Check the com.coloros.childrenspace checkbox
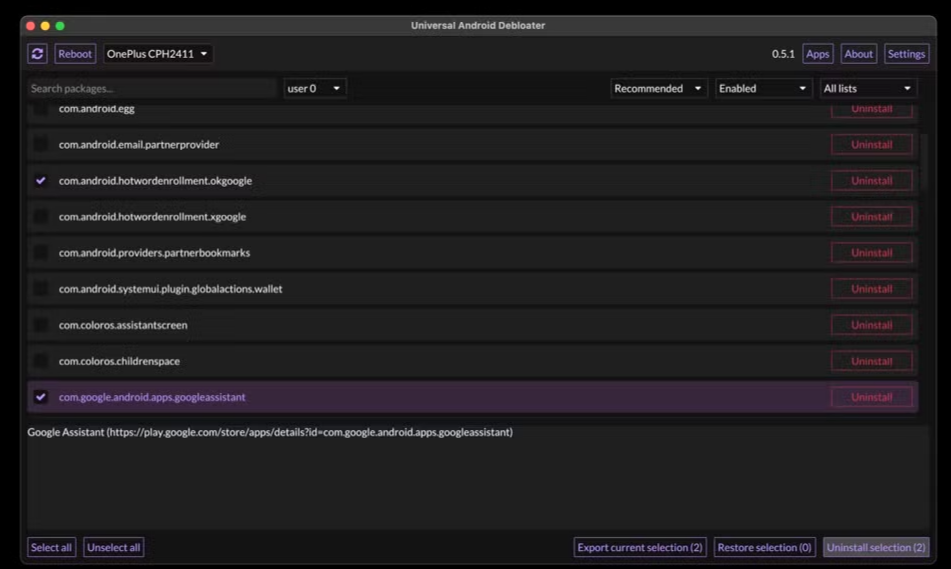 point(41,361)
